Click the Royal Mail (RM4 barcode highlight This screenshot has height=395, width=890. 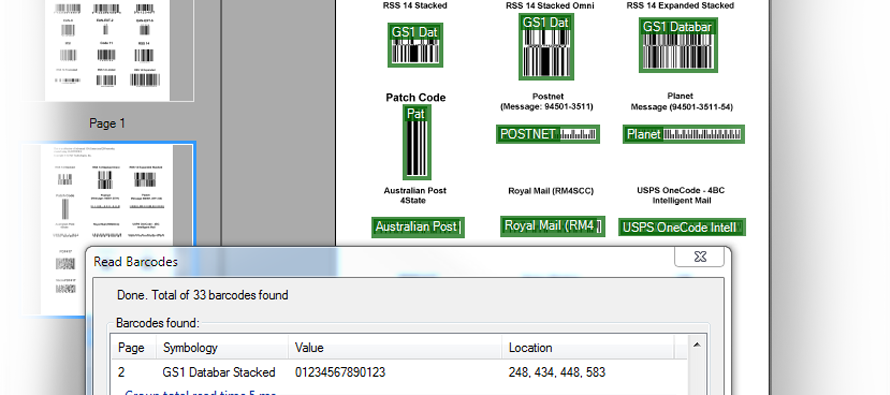click(552, 226)
